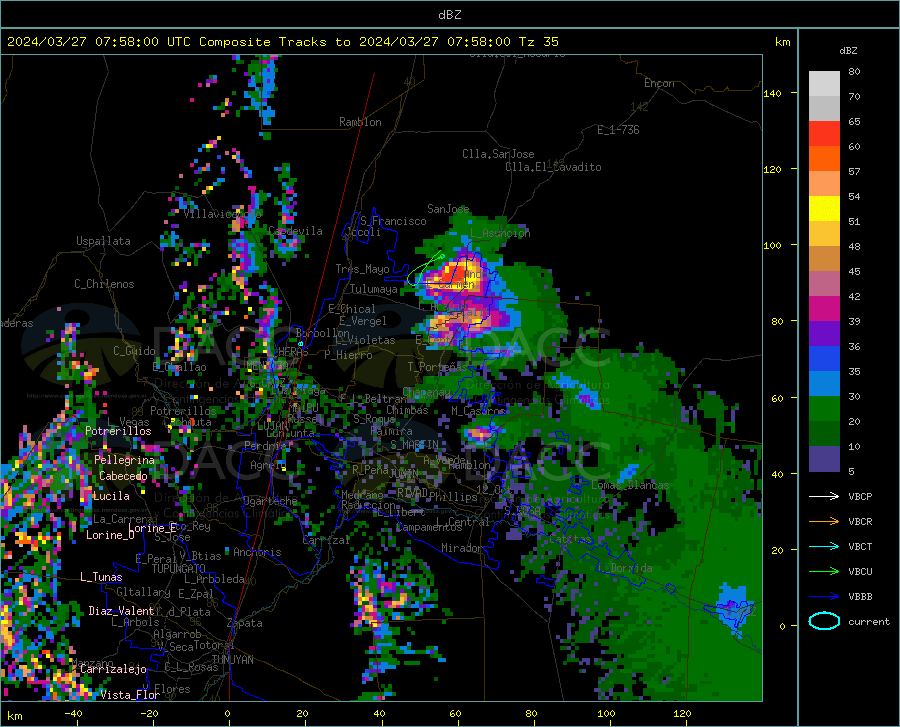Click the Vista_Flor location label
The image size is (900, 727).
tap(130, 695)
